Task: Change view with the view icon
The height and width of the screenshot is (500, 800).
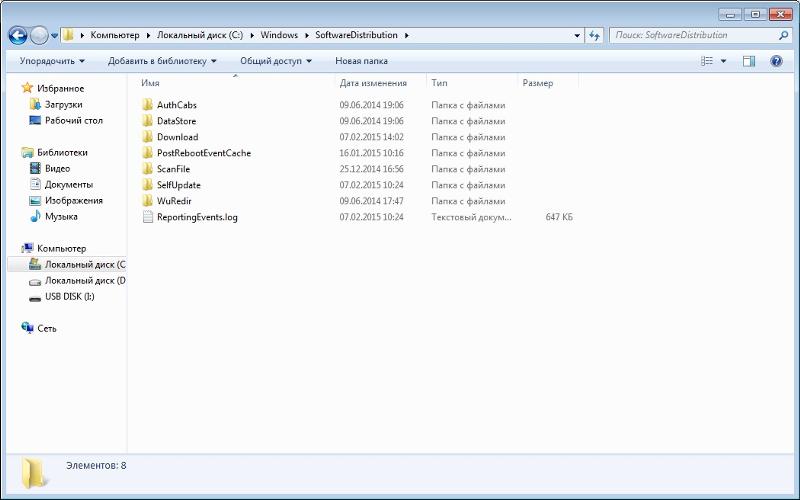Action: click(x=707, y=61)
